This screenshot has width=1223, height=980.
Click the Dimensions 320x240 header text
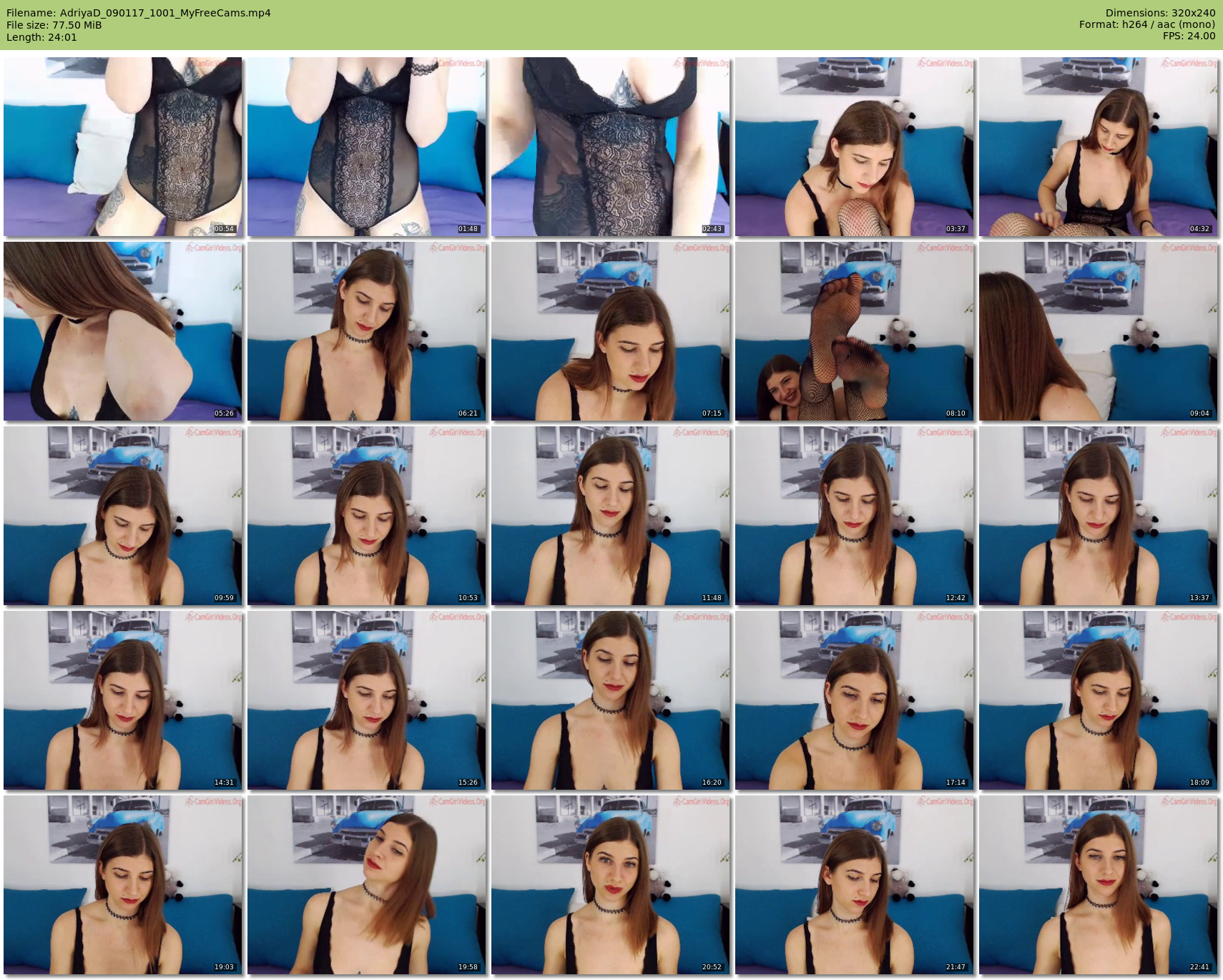pos(1160,13)
